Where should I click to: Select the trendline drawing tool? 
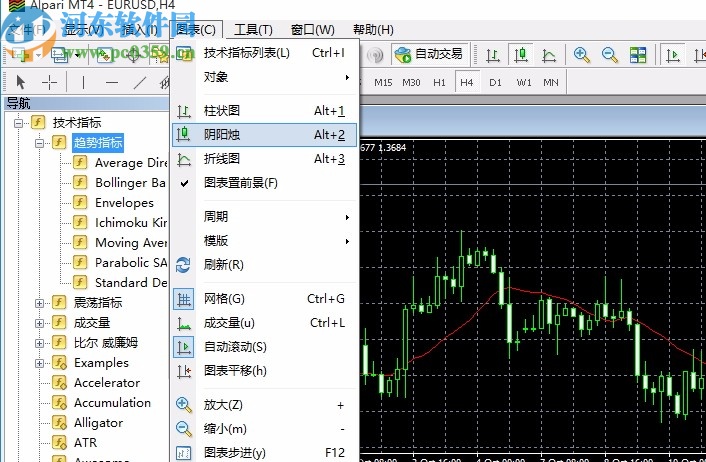tap(140, 82)
